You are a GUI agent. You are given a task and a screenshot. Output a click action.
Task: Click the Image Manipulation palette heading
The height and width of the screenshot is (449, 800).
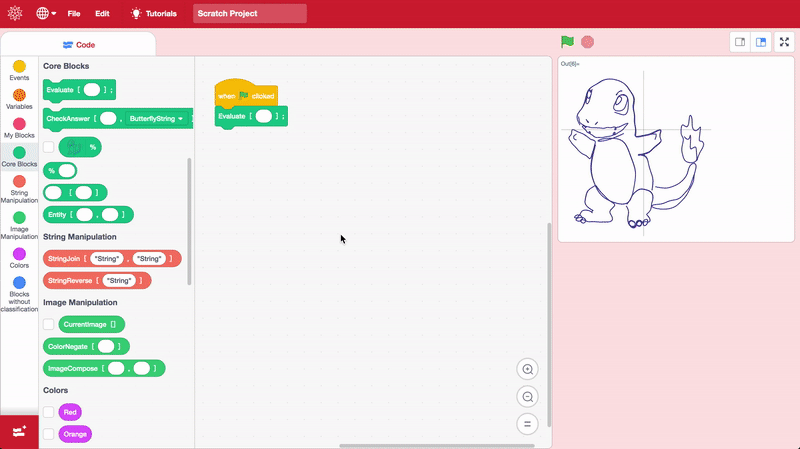80,303
